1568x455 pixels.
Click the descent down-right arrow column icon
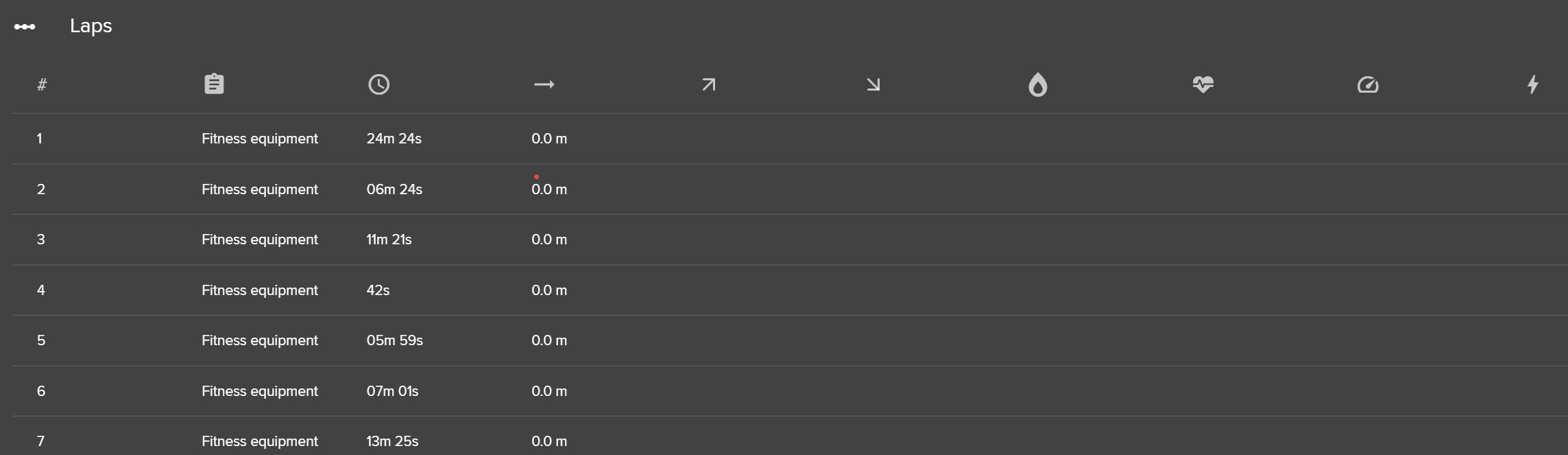873,84
